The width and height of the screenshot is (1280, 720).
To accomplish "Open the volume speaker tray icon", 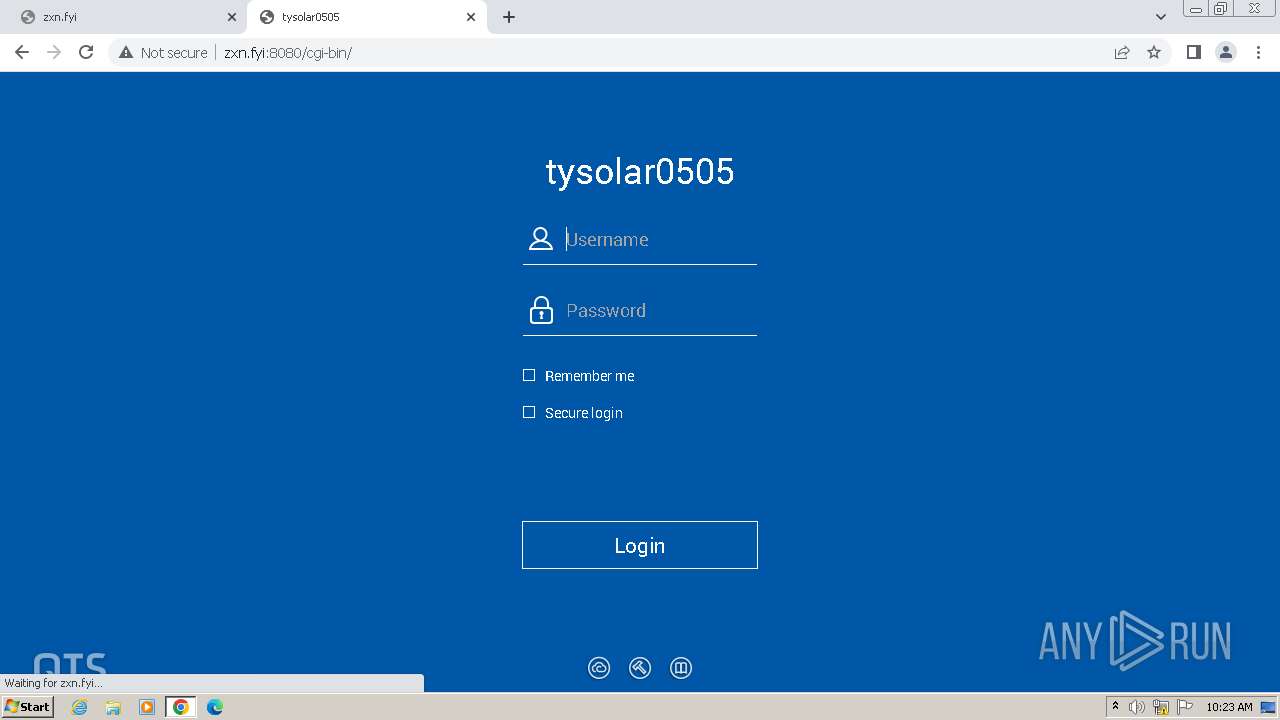I will (1137, 707).
